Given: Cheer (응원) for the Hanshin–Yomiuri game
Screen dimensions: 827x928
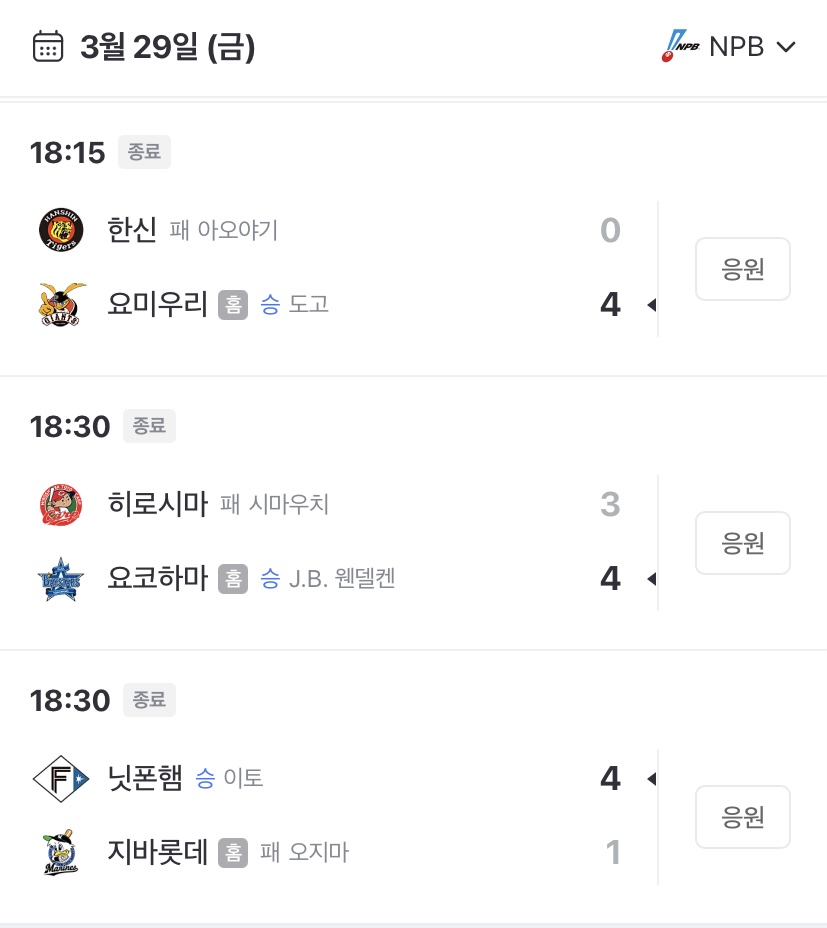Looking at the screenshot, I should pos(742,269).
